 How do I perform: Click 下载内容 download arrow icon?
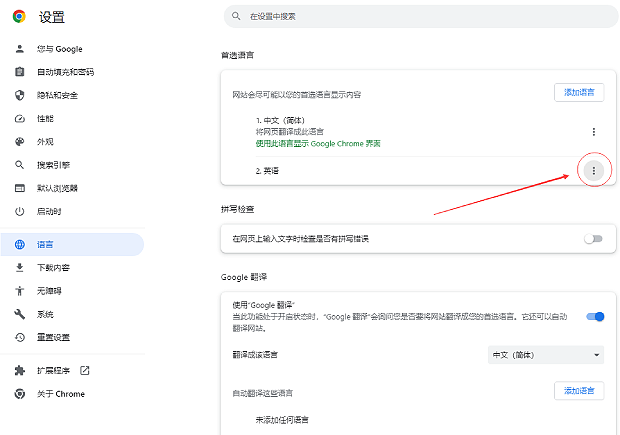(19, 268)
